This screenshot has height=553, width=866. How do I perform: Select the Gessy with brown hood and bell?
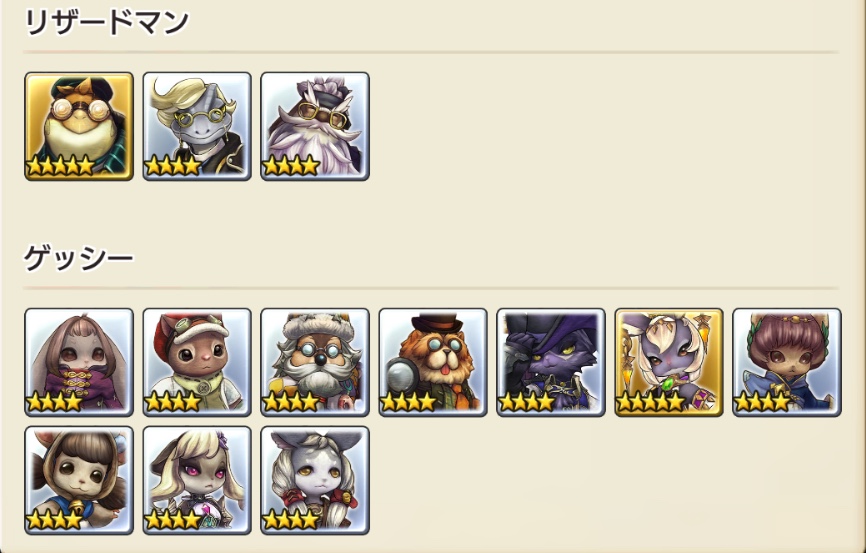click(79, 480)
